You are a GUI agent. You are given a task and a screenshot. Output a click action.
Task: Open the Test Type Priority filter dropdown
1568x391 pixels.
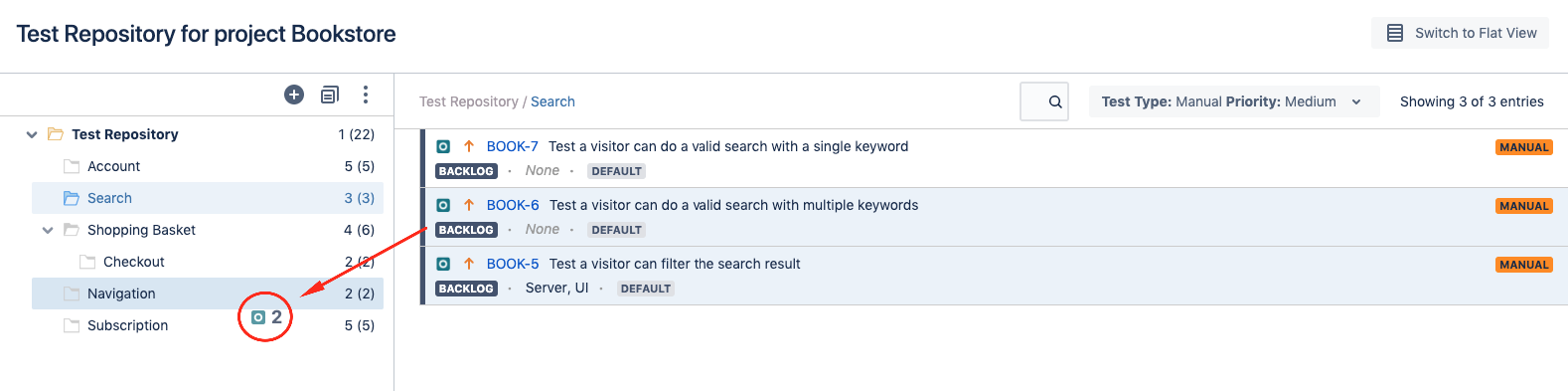(1233, 101)
